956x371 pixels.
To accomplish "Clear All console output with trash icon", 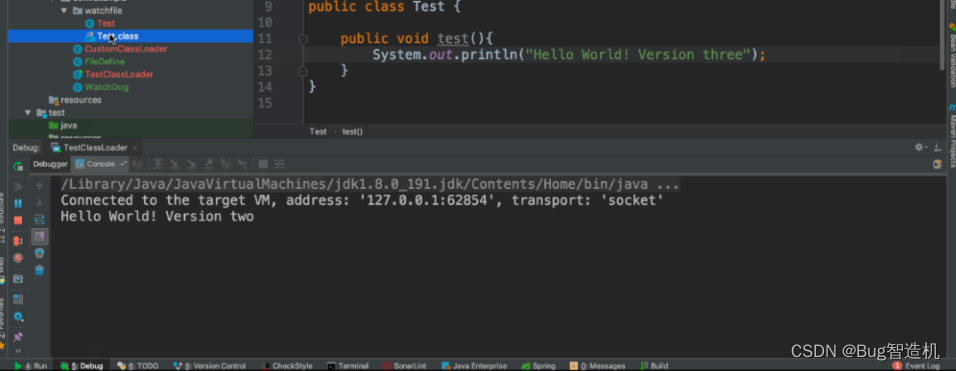I will 40,270.
